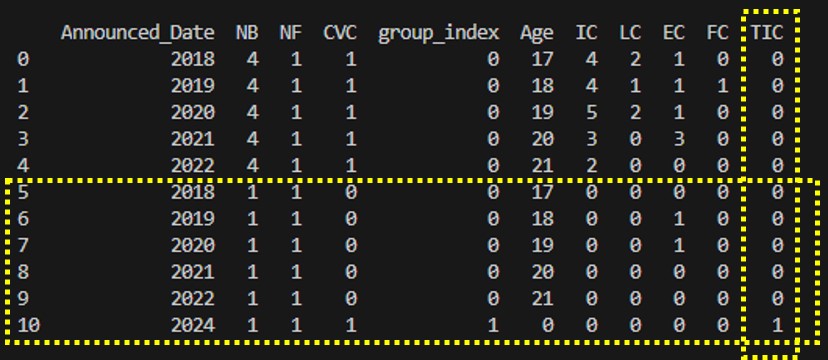The height and width of the screenshot is (360, 828).
Task: Click Announced_Date 2018 in row 0
Action: (193, 60)
